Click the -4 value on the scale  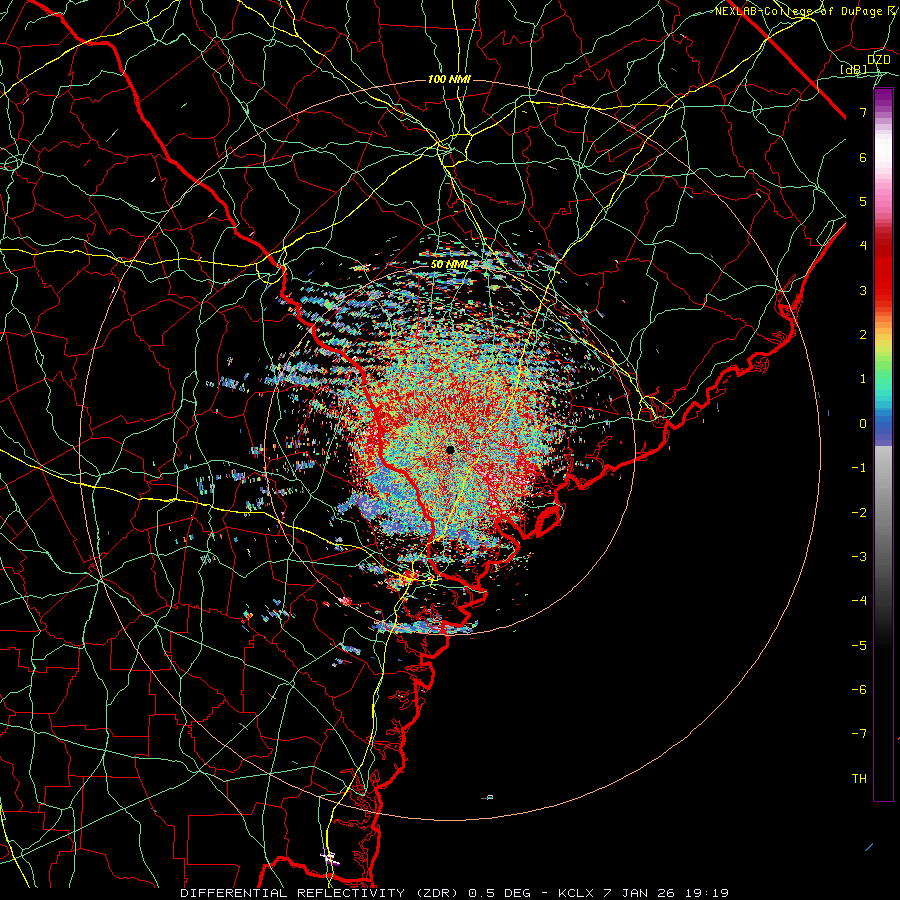point(859,601)
